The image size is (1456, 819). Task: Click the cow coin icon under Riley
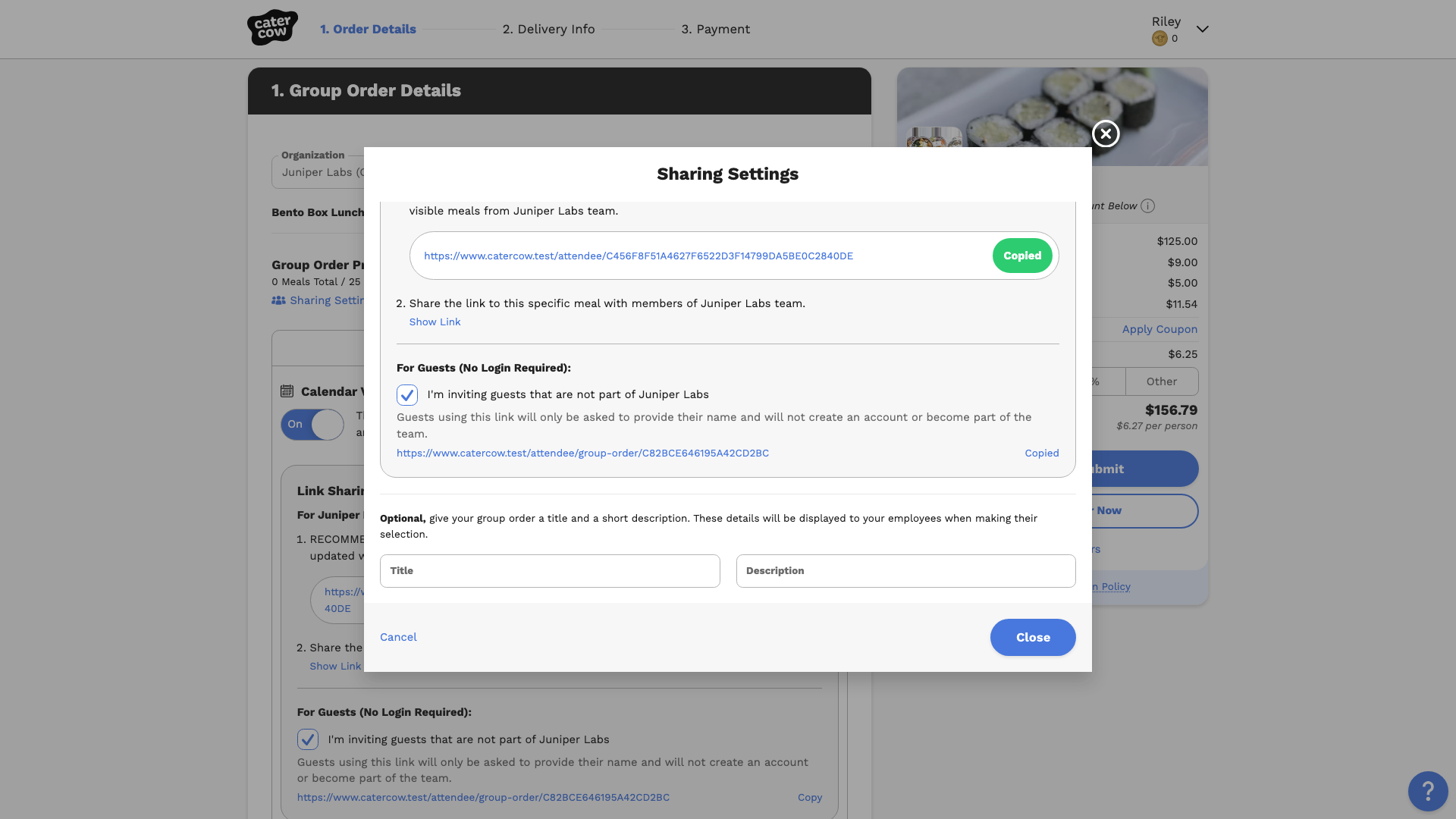tap(1159, 39)
